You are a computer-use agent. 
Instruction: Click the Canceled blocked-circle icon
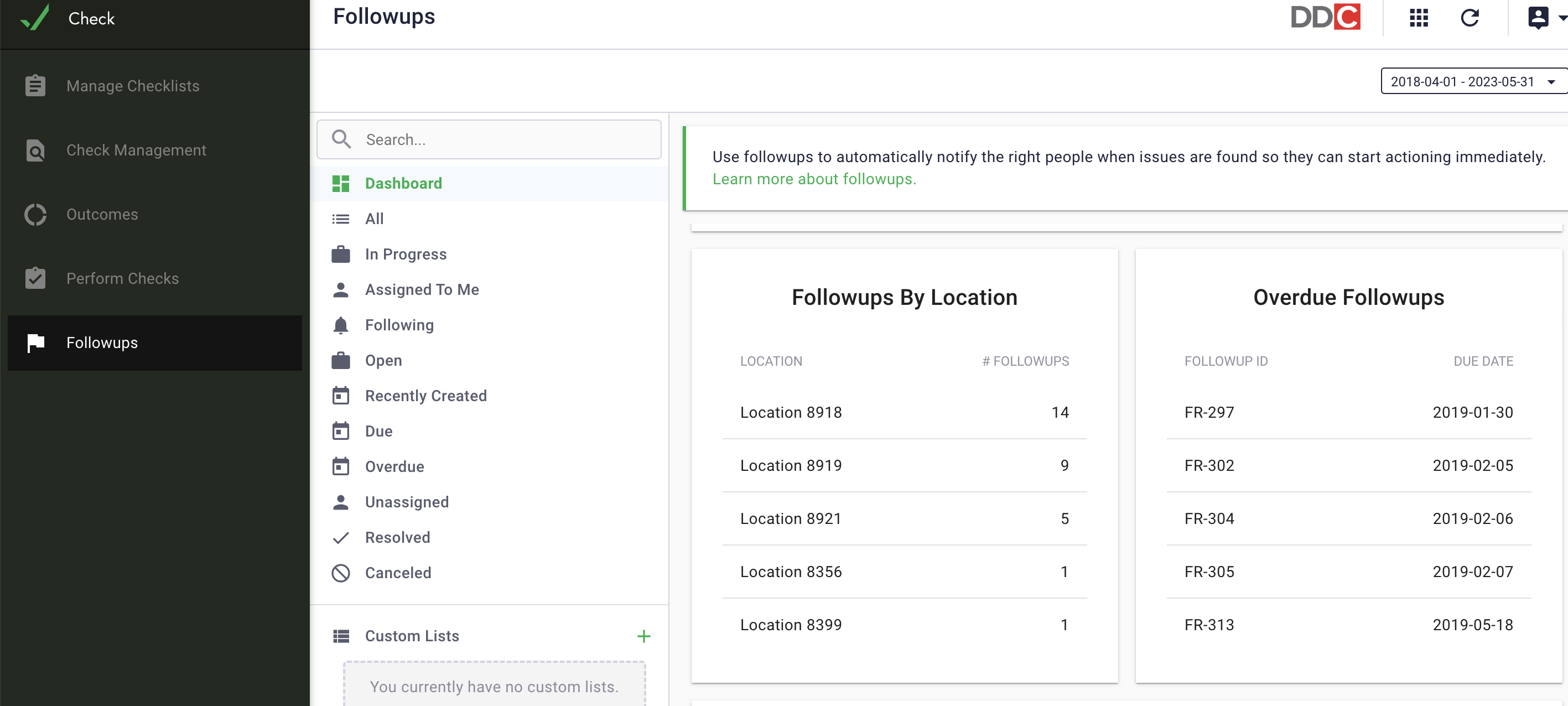pos(340,573)
